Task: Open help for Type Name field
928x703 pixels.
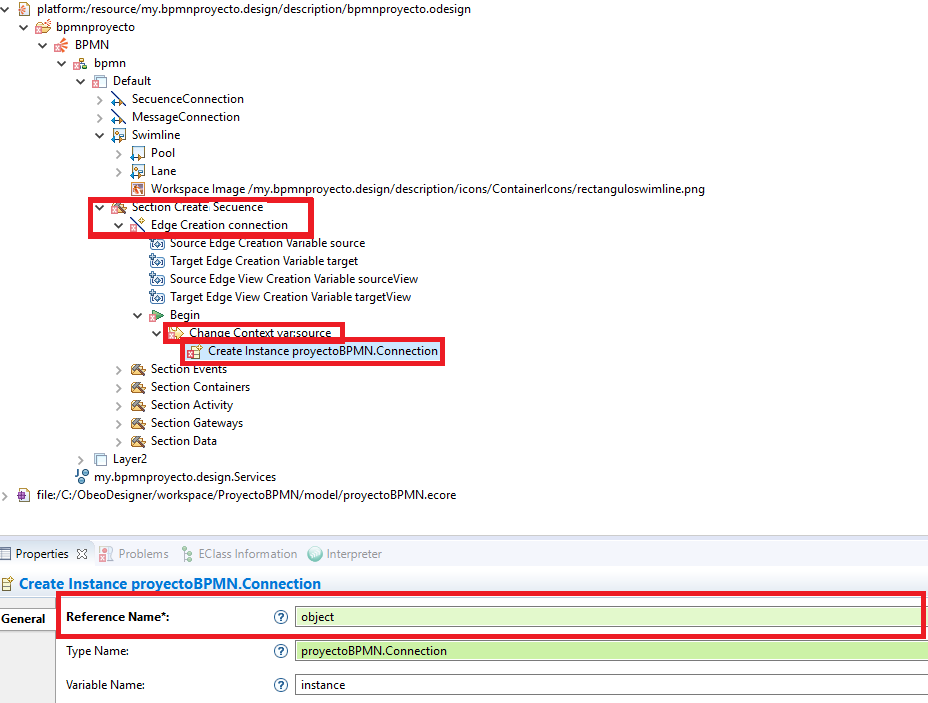Action: coord(281,651)
